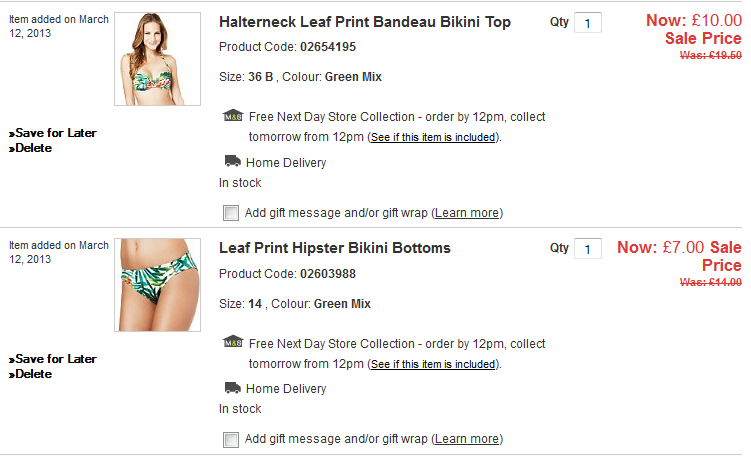Learn more about gift wrap for bikini bottoms
751x458 pixels.
click(x=467, y=439)
